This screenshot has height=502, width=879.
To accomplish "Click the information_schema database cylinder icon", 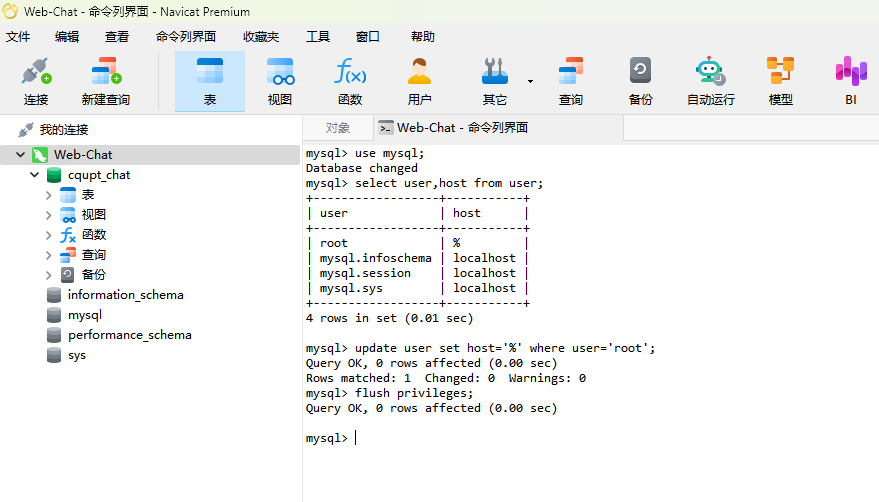I will [54, 295].
